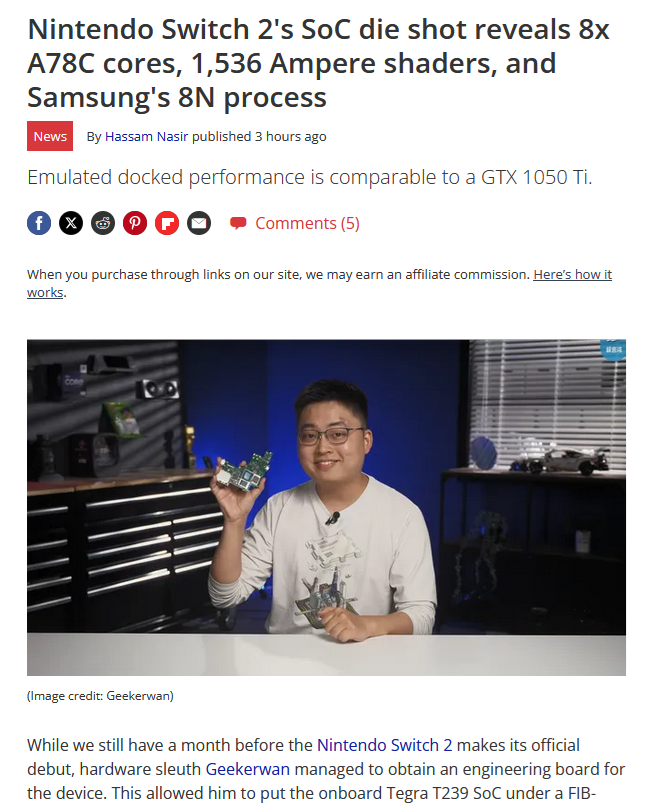Screen dimensions: 656x806
Task: Follow the Geekerwan link in paragraph
Action: pyautogui.click(x=248, y=769)
